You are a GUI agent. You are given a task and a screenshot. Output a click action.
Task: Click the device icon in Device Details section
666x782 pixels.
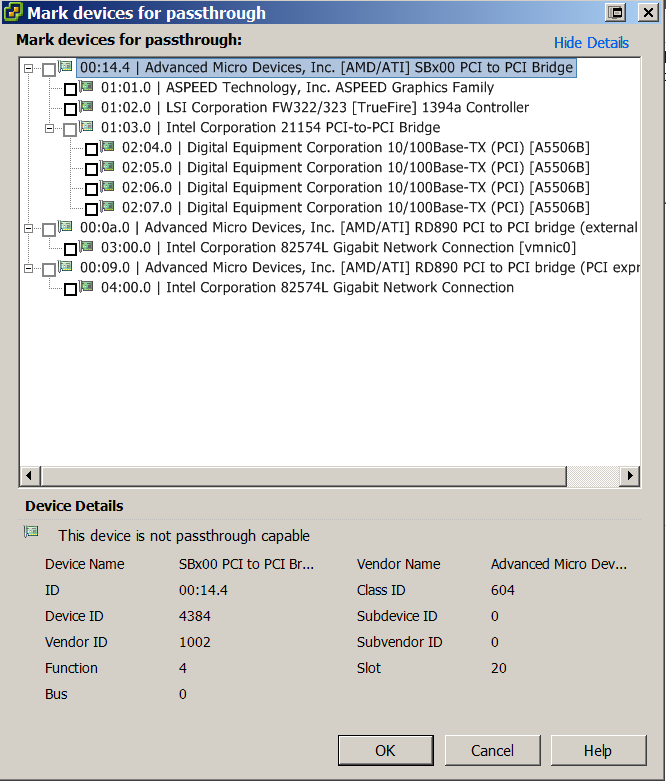tap(31, 532)
